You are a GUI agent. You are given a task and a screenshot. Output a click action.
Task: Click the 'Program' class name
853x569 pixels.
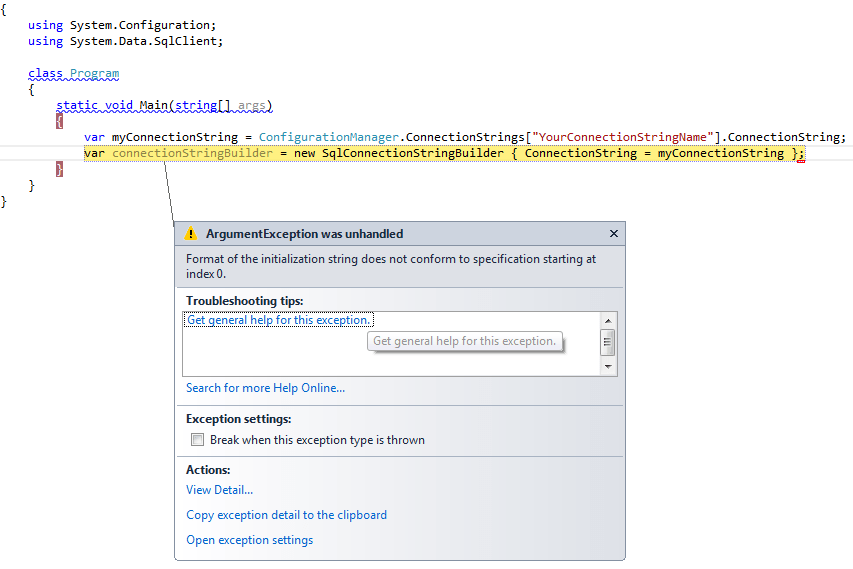click(94, 73)
